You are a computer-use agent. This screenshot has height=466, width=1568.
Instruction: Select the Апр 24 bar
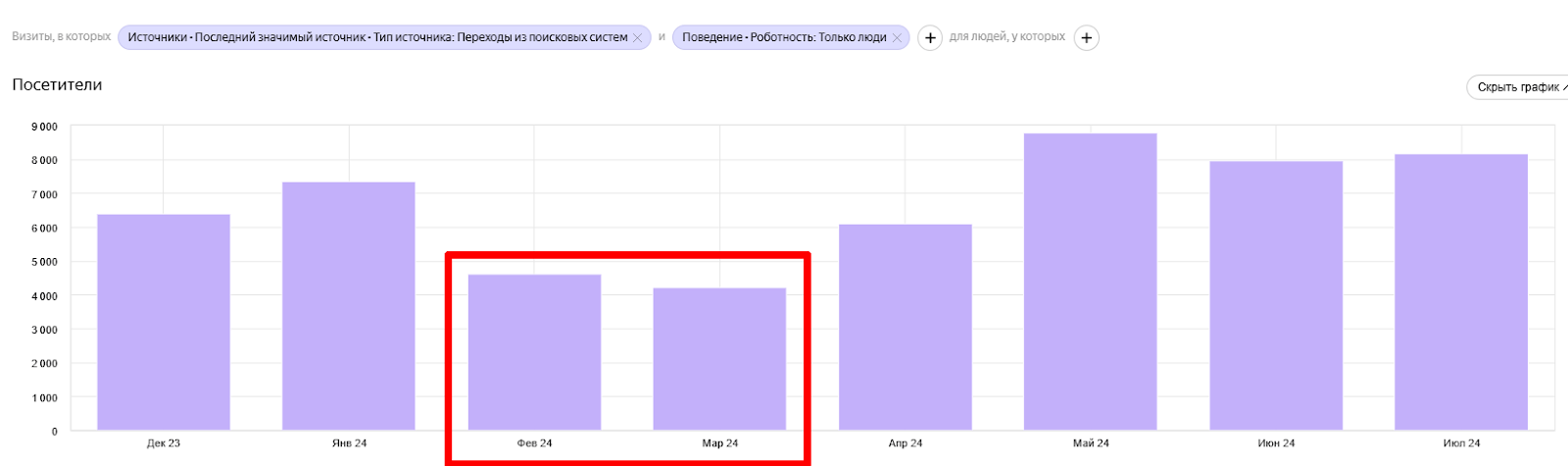[x=906, y=328]
